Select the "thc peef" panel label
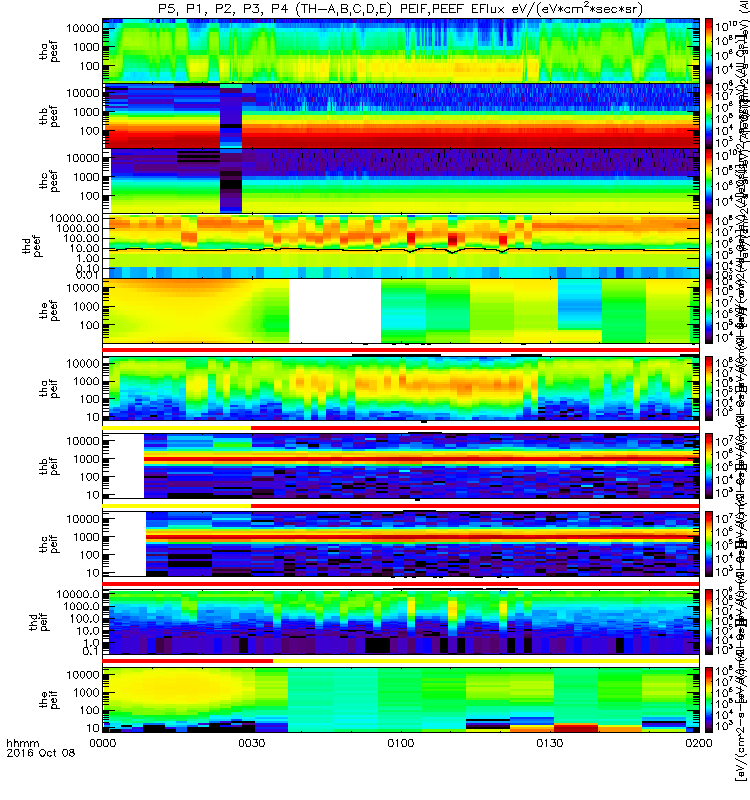750x800 pixels. tap(49, 182)
